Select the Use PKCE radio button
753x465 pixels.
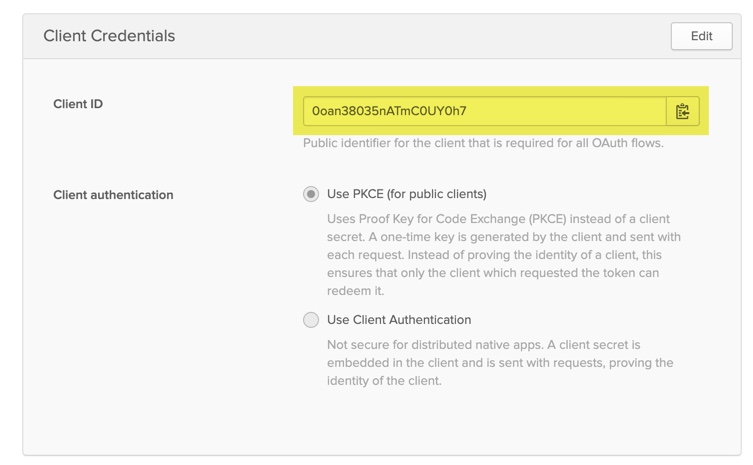(x=311, y=194)
